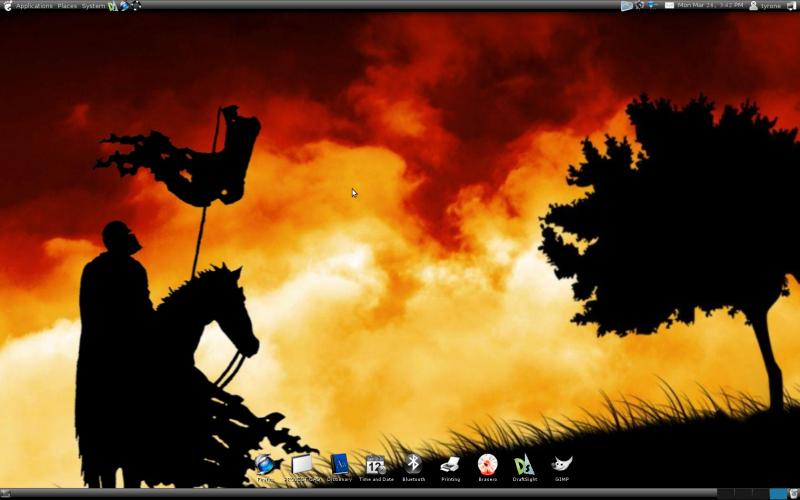
Task: Open Bluetooth from the dock
Action: [x=413, y=465]
